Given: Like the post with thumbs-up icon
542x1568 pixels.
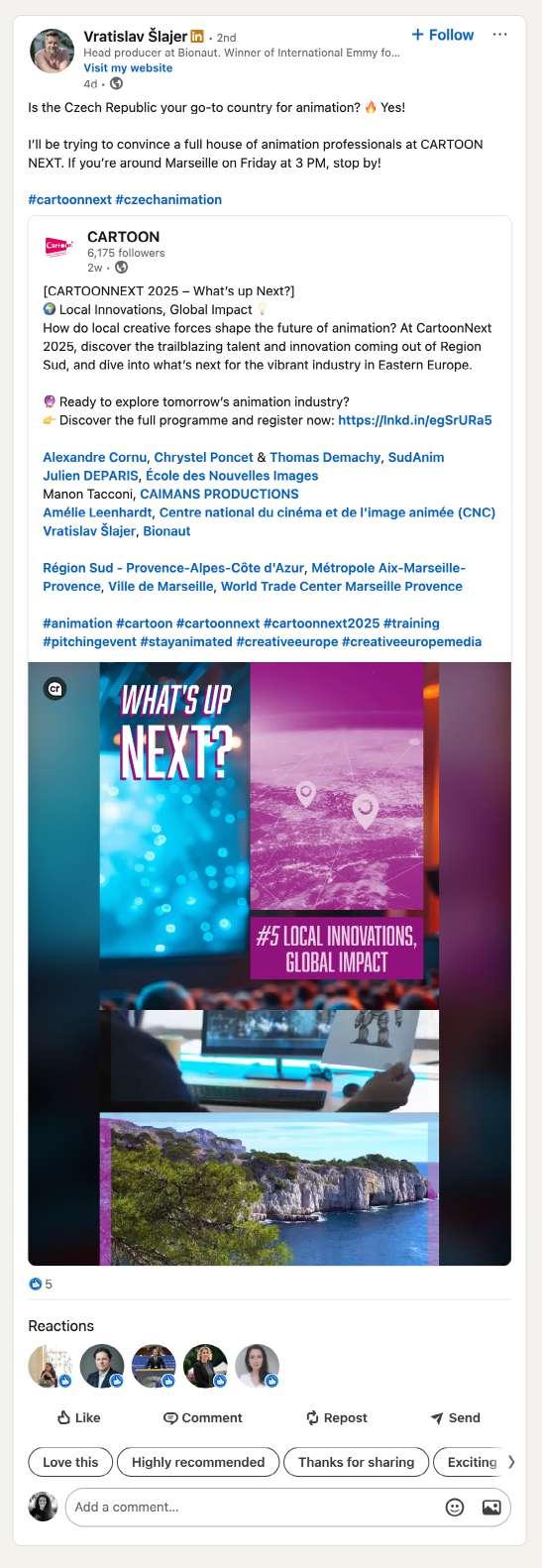Looking at the screenshot, I should [x=79, y=1417].
